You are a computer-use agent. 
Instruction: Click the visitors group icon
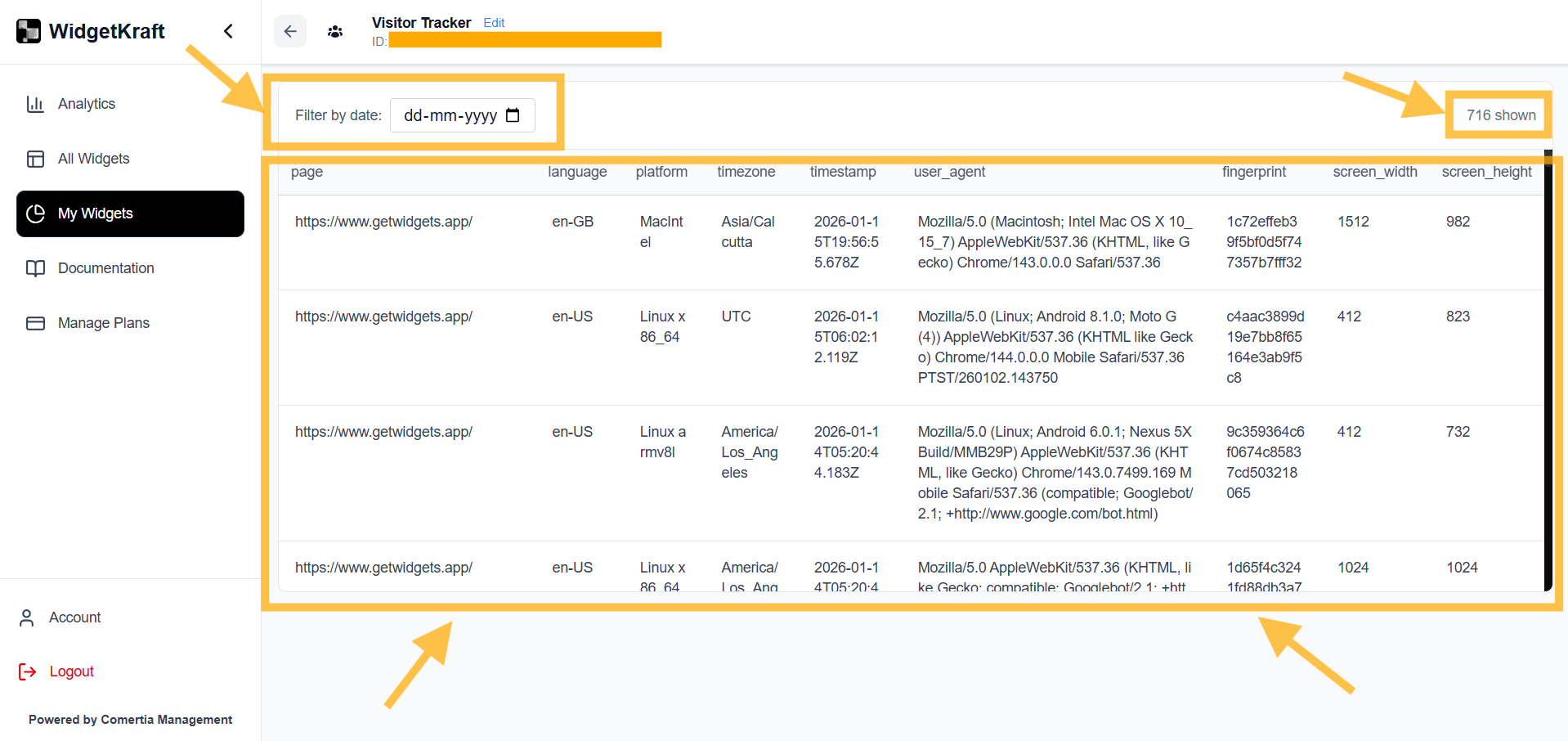(x=335, y=32)
